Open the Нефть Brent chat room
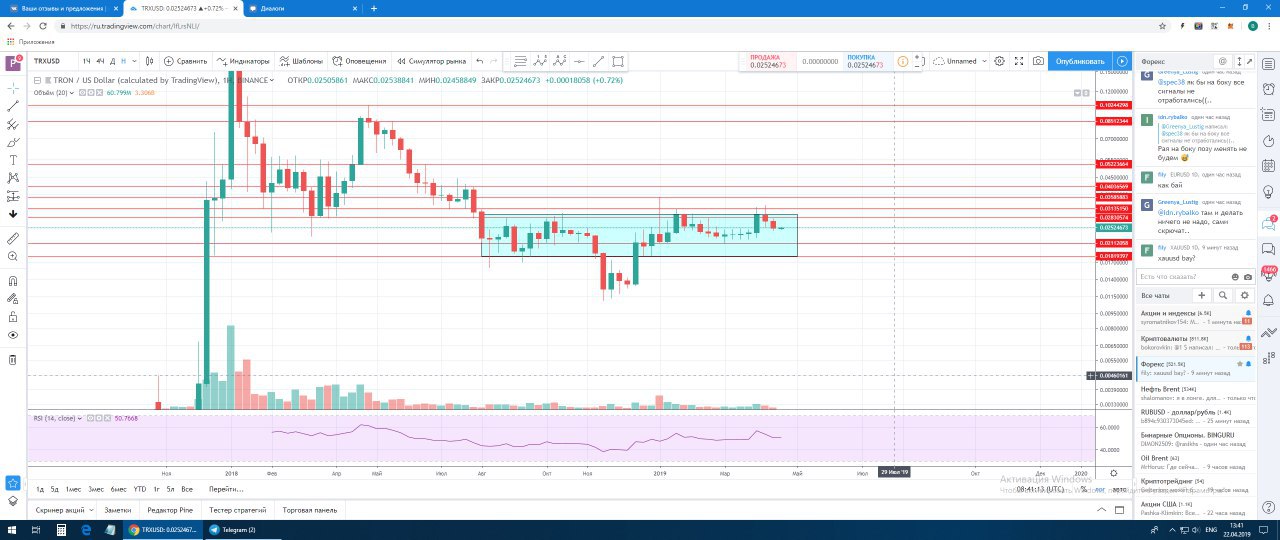 click(1196, 392)
